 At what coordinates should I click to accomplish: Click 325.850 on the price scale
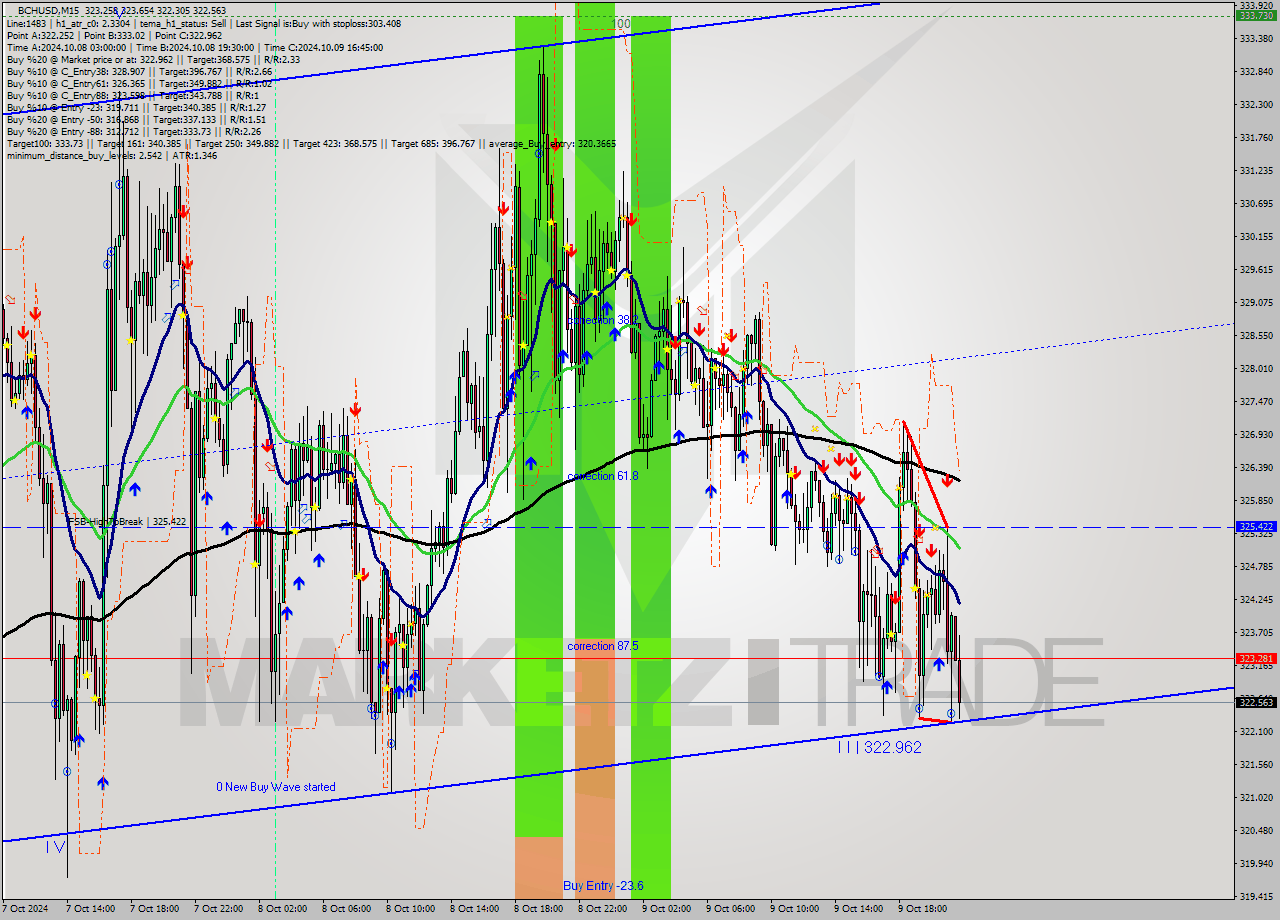click(x=1256, y=500)
